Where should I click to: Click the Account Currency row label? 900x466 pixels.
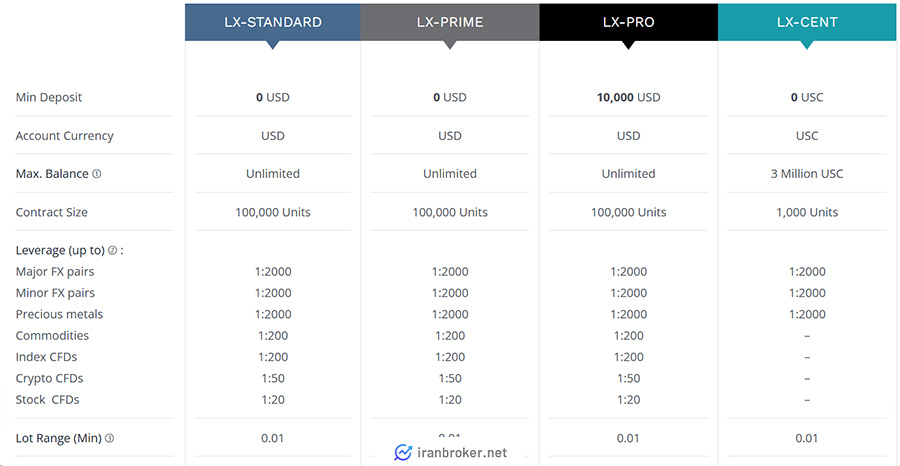click(x=64, y=136)
